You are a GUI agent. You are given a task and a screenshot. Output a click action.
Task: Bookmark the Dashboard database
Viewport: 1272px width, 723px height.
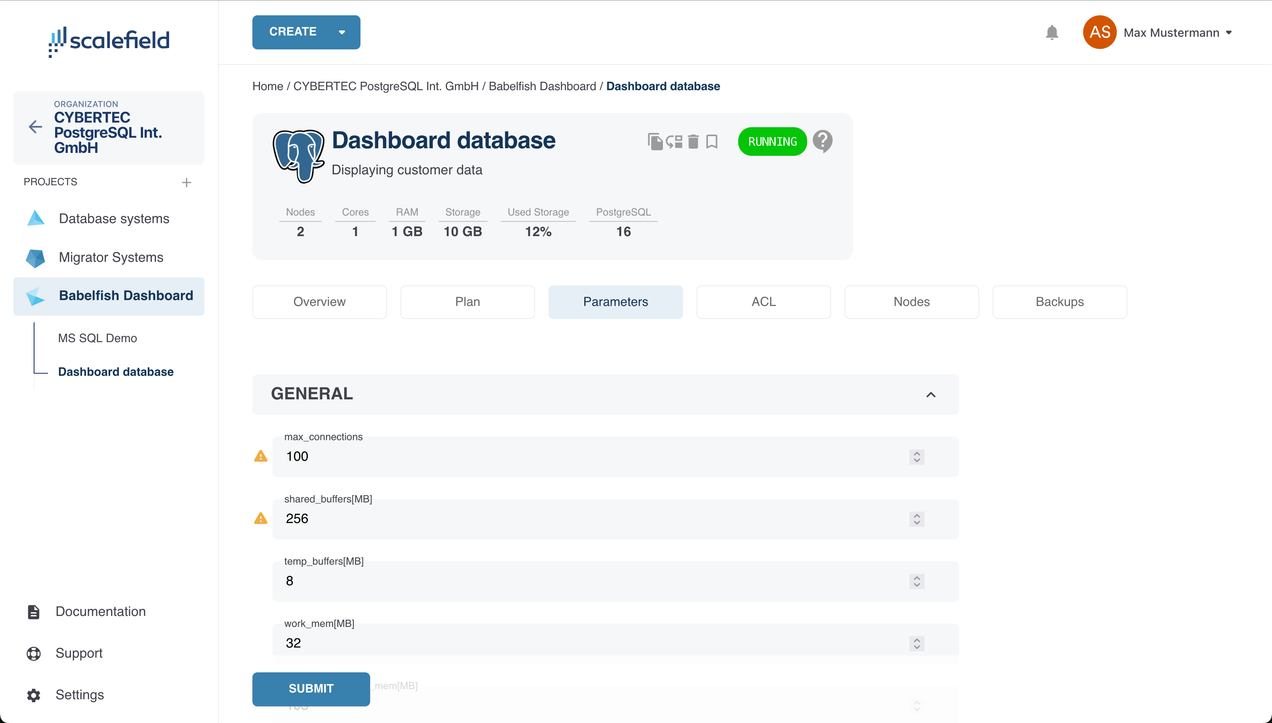point(712,142)
